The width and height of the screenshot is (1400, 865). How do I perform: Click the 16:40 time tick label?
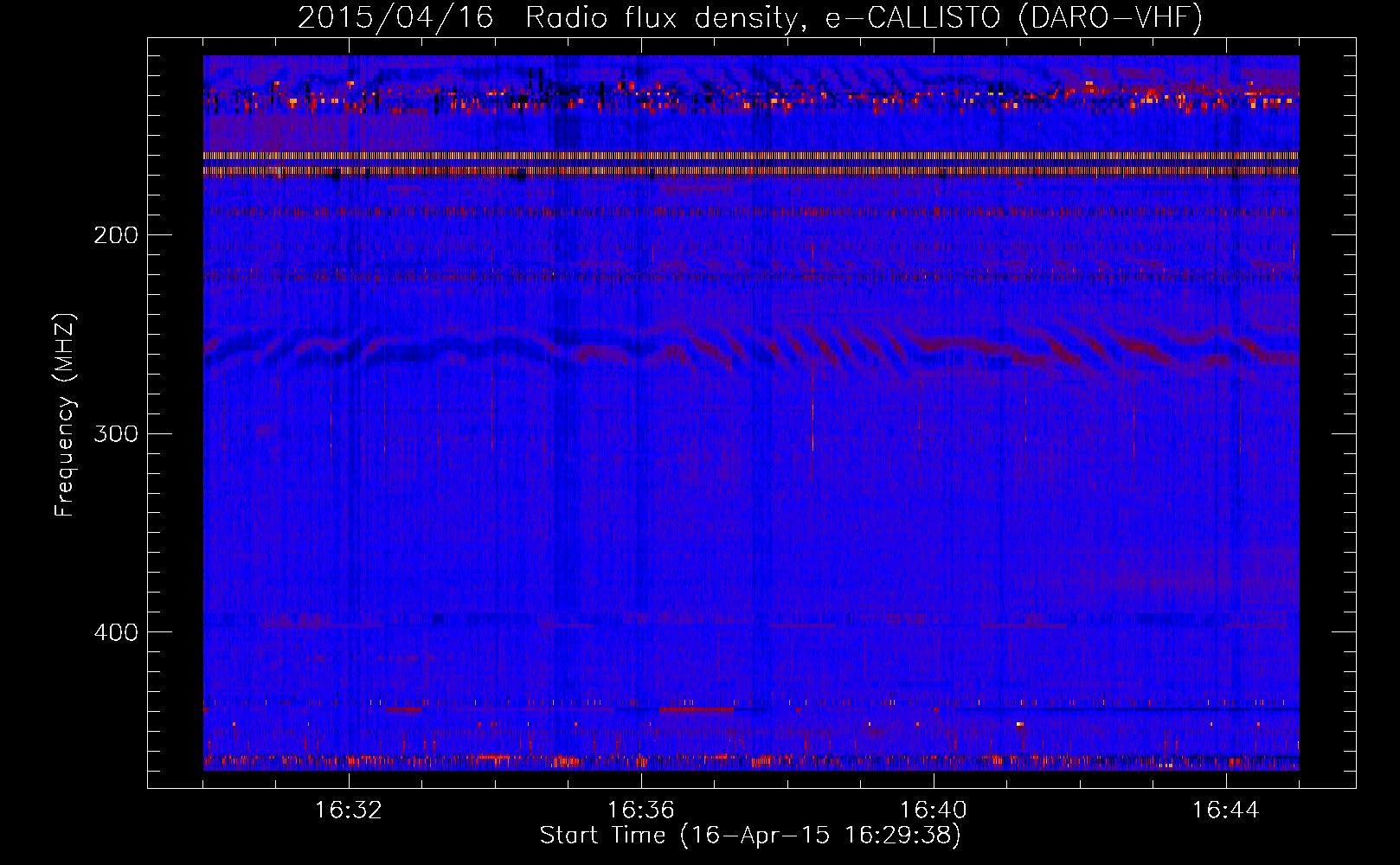[934, 810]
